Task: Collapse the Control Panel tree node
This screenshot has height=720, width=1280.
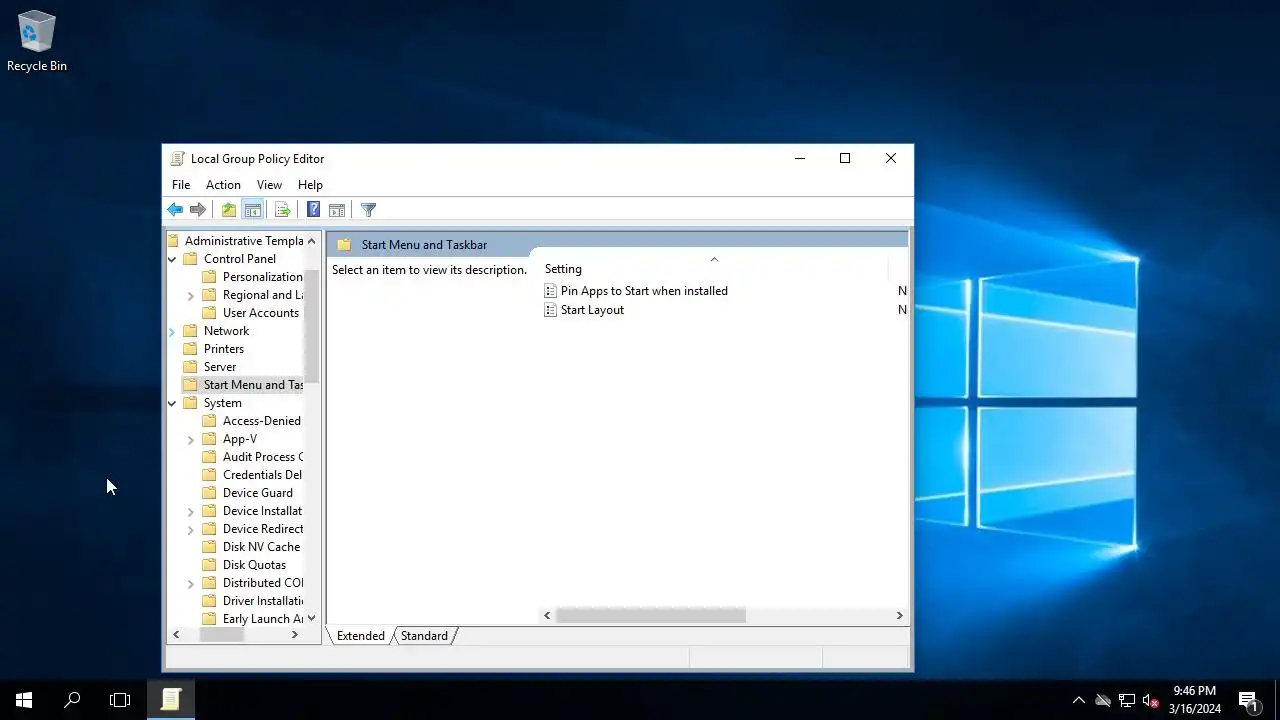Action: click(172, 259)
